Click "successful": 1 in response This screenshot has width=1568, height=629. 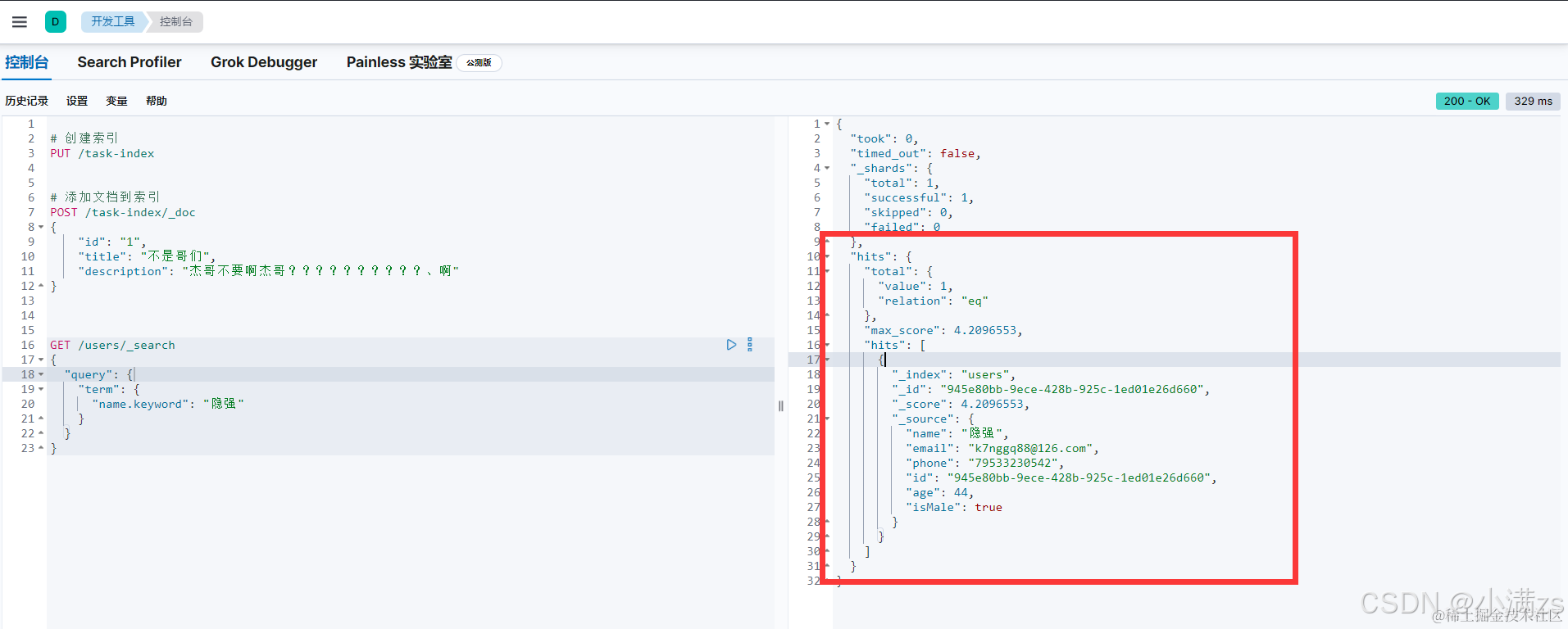click(x=918, y=197)
